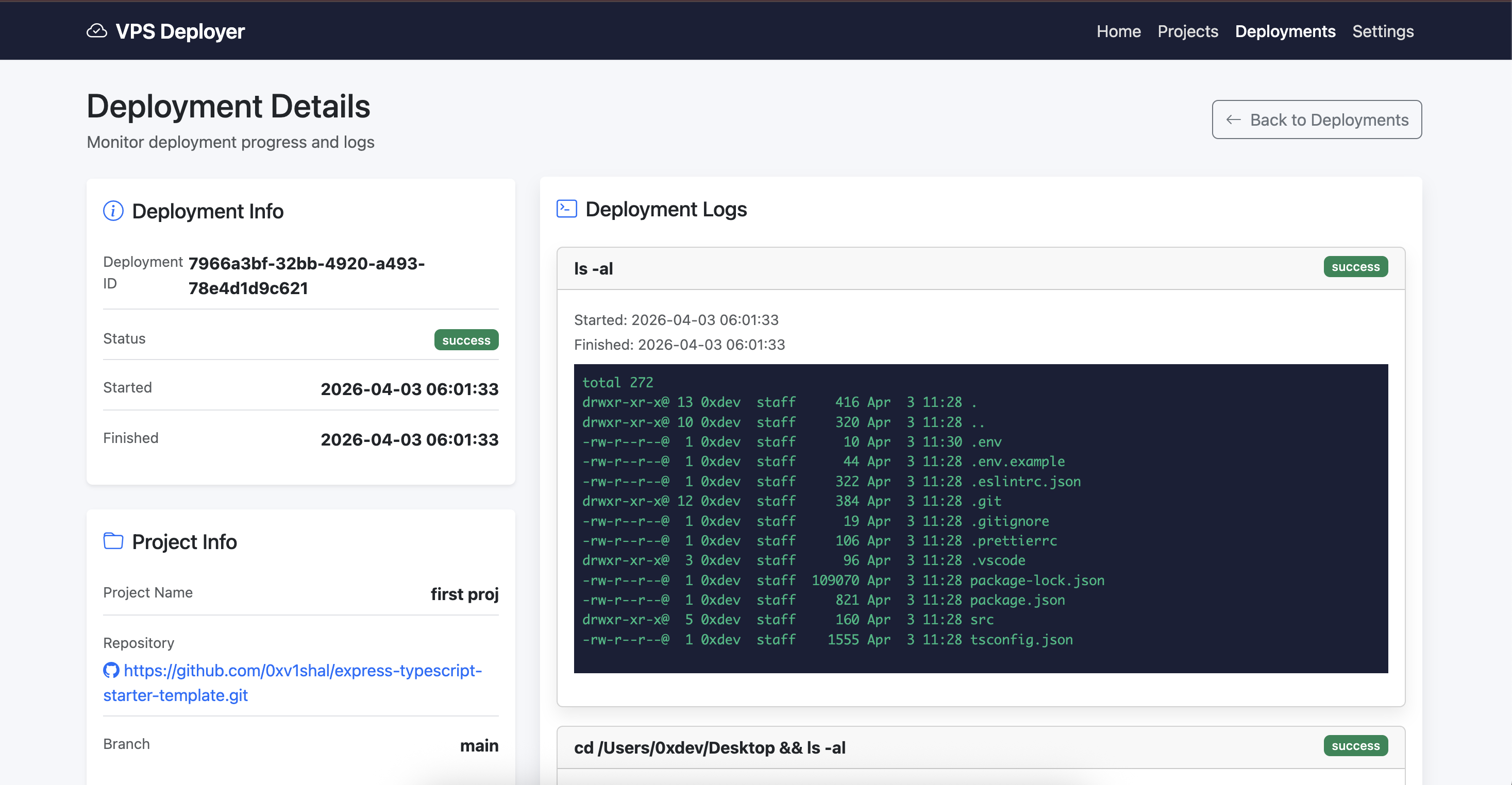Click the success badge on the ls -al card
The height and width of the screenshot is (785, 1512).
(x=1356, y=266)
